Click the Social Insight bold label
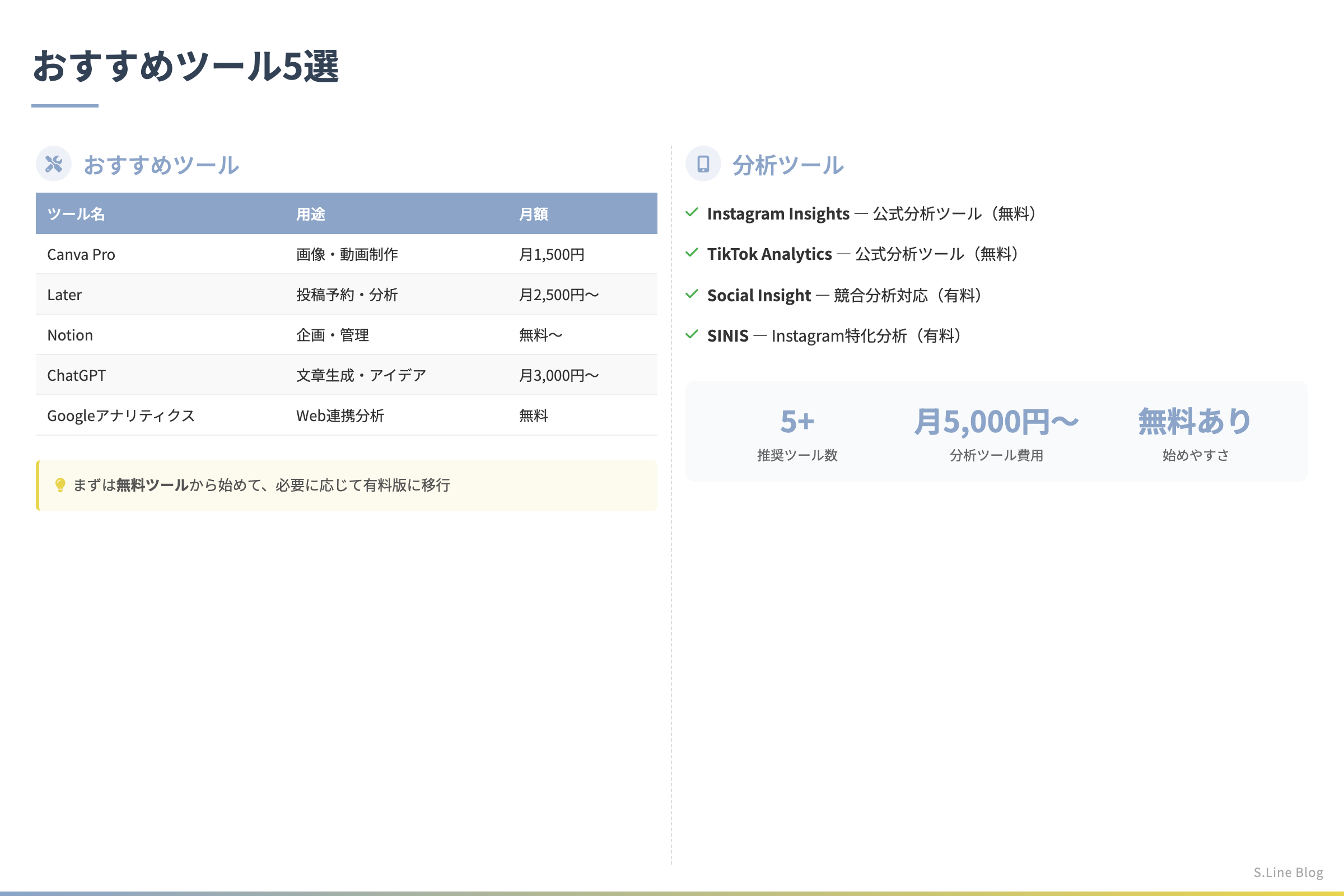 pos(759,296)
